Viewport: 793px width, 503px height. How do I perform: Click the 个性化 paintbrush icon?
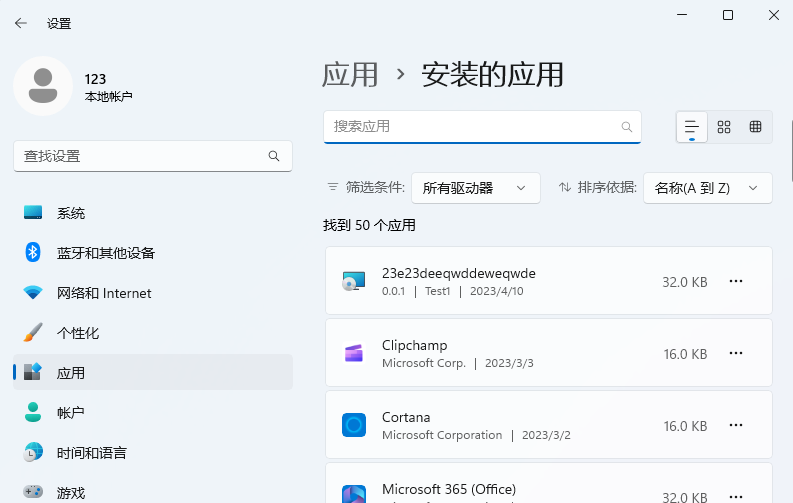point(33,332)
